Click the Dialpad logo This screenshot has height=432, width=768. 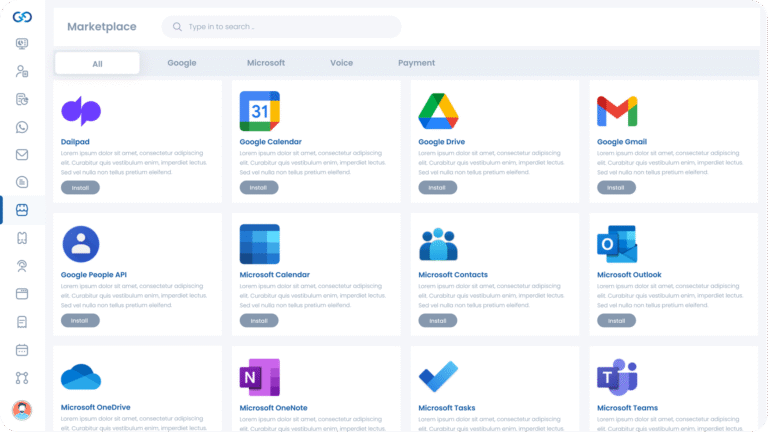pos(81,111)
